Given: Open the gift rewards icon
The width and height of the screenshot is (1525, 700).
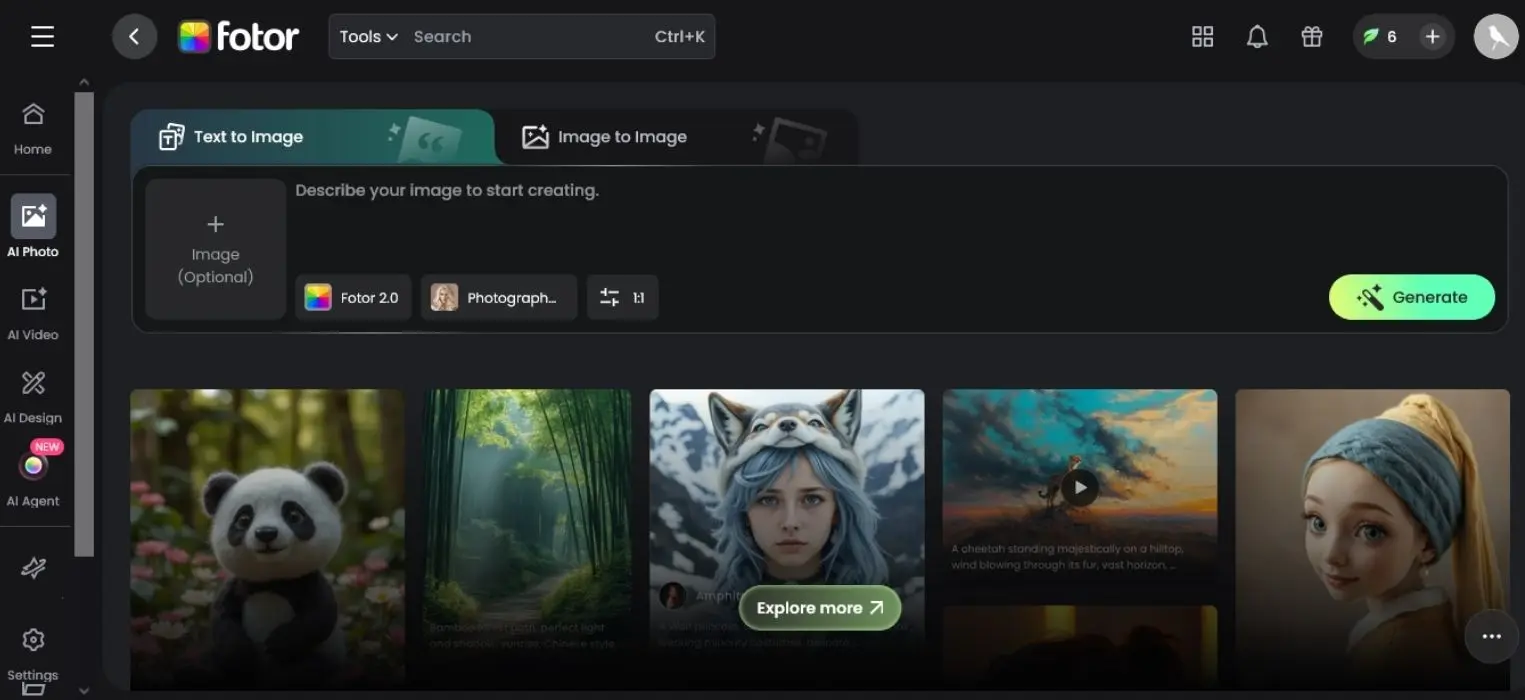Looking at the screenshot, I should tap(1311, 37).
